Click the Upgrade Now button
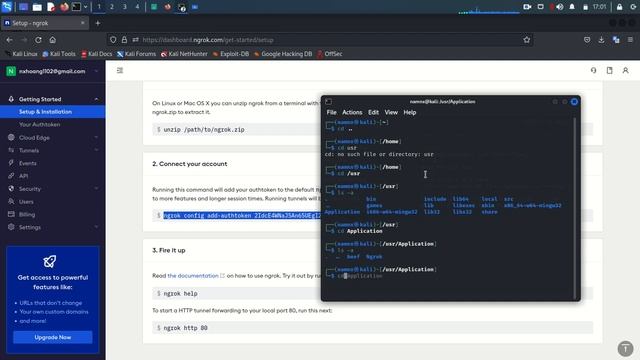 [x=53, y=338]
